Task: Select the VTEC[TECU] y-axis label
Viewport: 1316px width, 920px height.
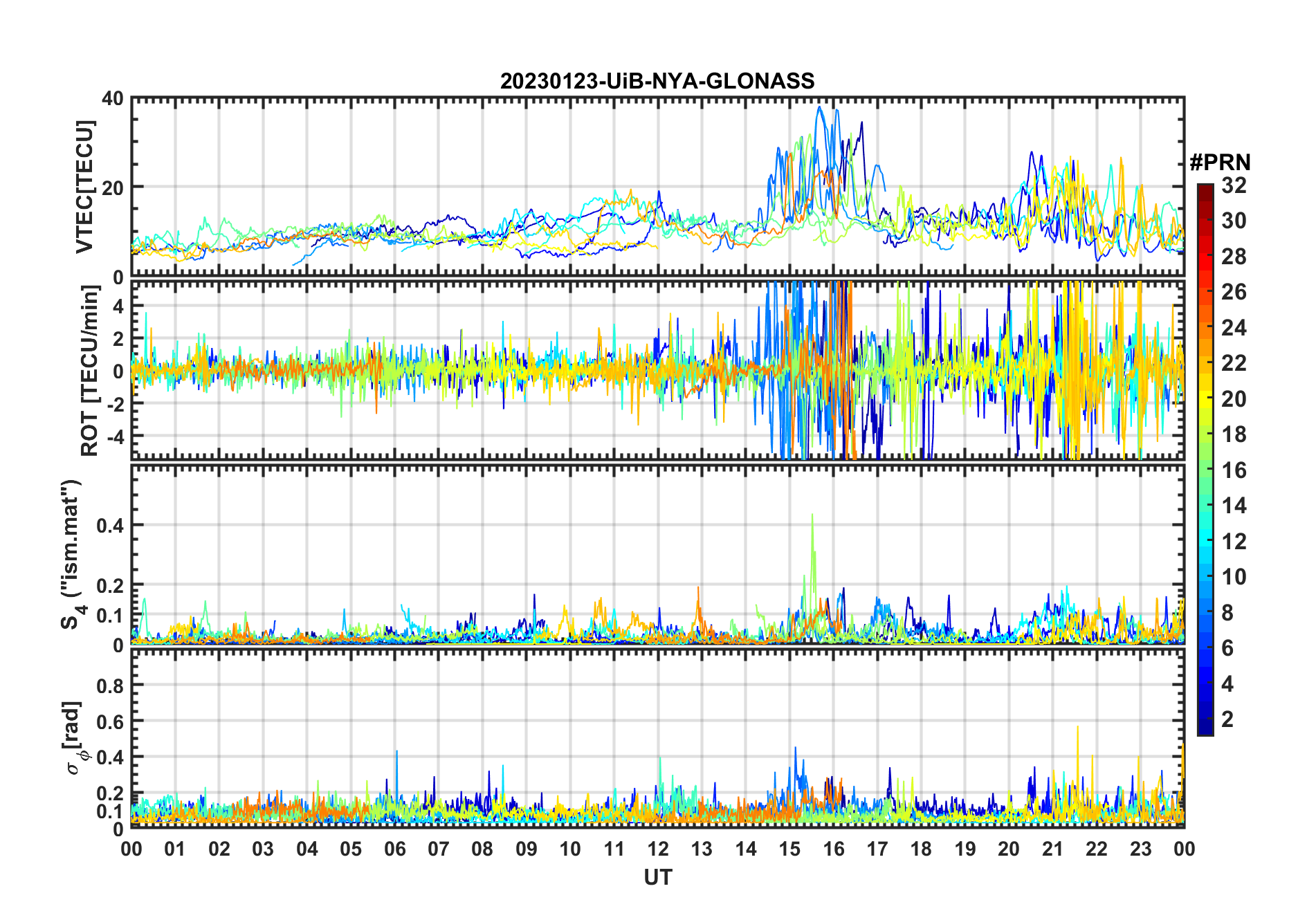Action: pyautogui.click(x=84, y=187)
